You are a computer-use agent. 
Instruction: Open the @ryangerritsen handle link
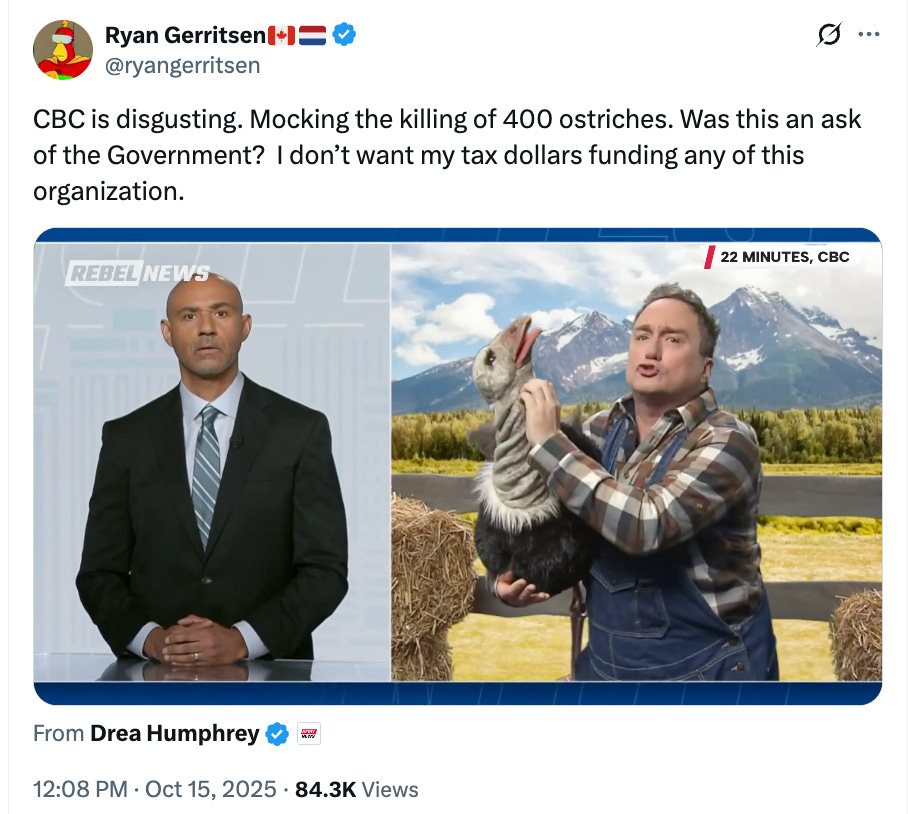182,65
